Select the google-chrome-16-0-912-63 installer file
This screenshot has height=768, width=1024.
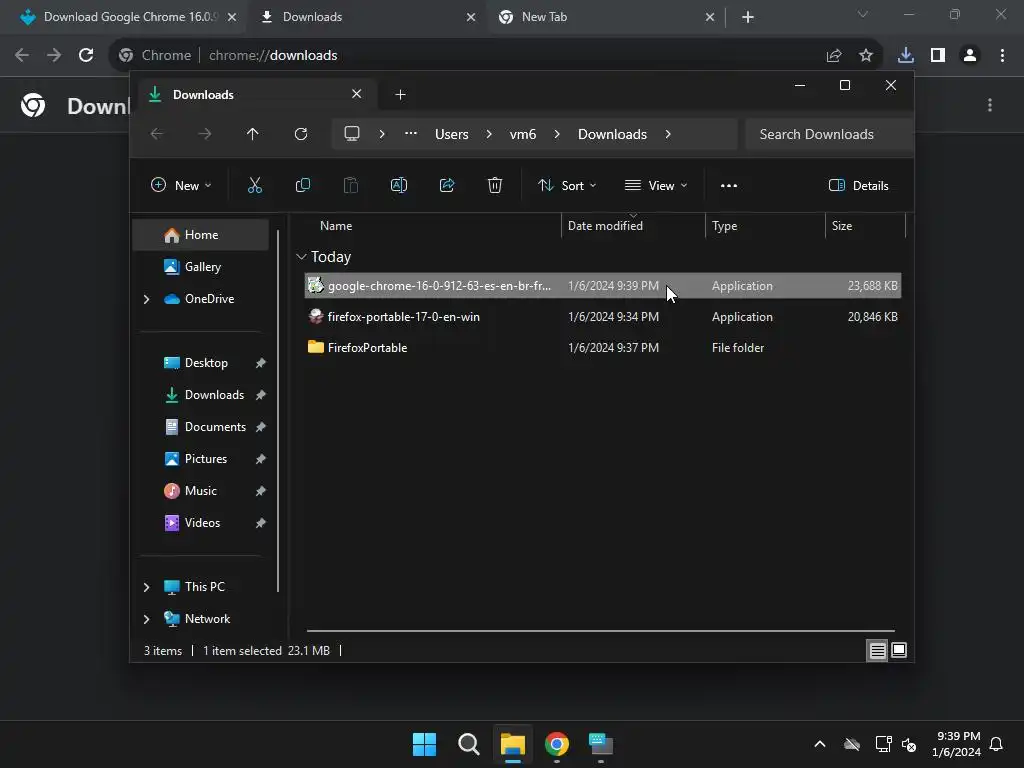(602, 286)
